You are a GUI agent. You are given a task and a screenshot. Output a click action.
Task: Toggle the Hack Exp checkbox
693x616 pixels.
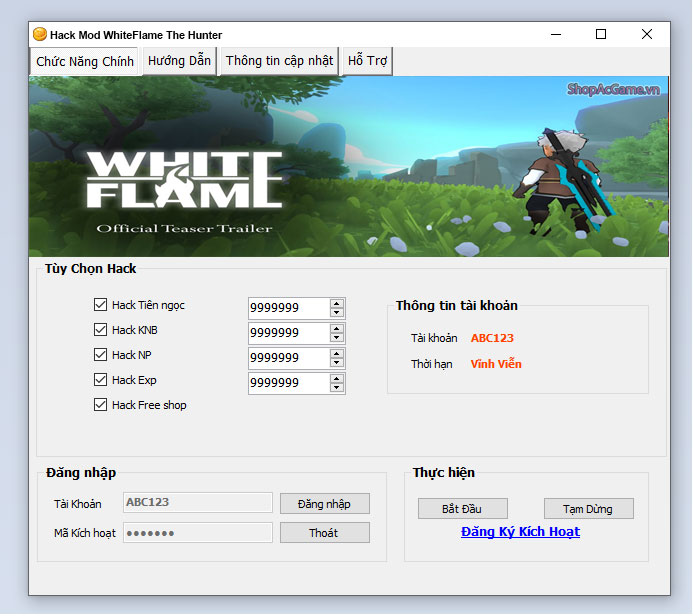(x=100, y=380)
